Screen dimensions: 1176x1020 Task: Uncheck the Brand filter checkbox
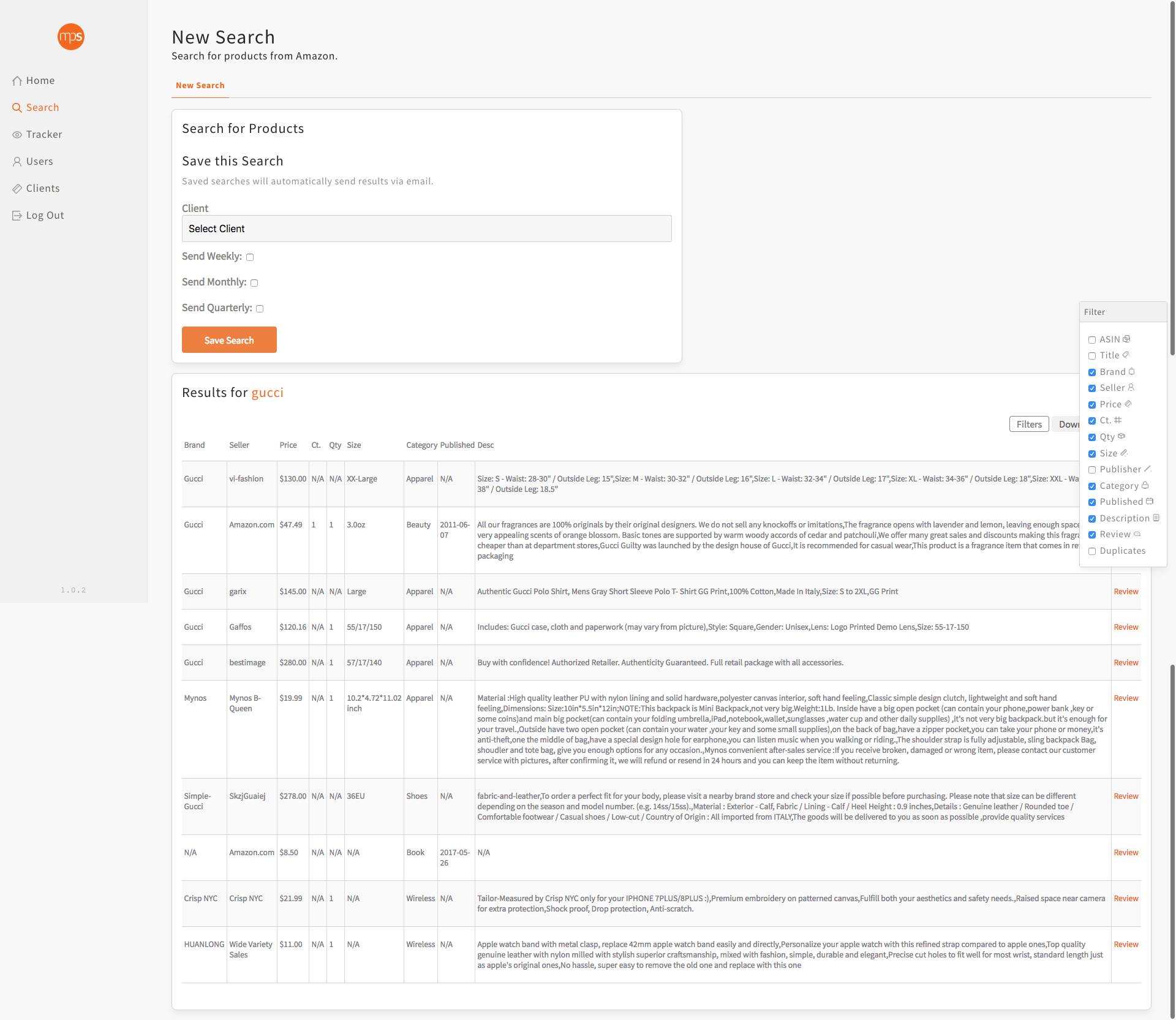[x=1092, y=372]
